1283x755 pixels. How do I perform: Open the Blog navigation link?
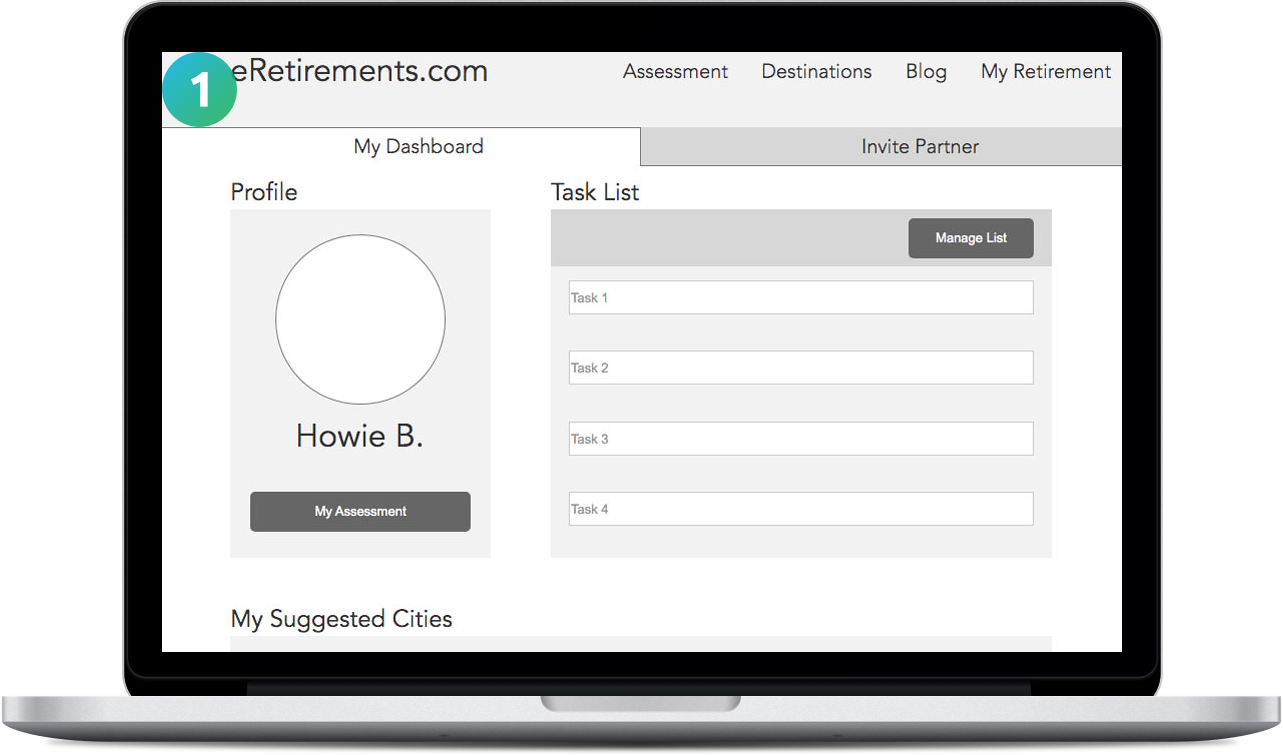point(926,72)
